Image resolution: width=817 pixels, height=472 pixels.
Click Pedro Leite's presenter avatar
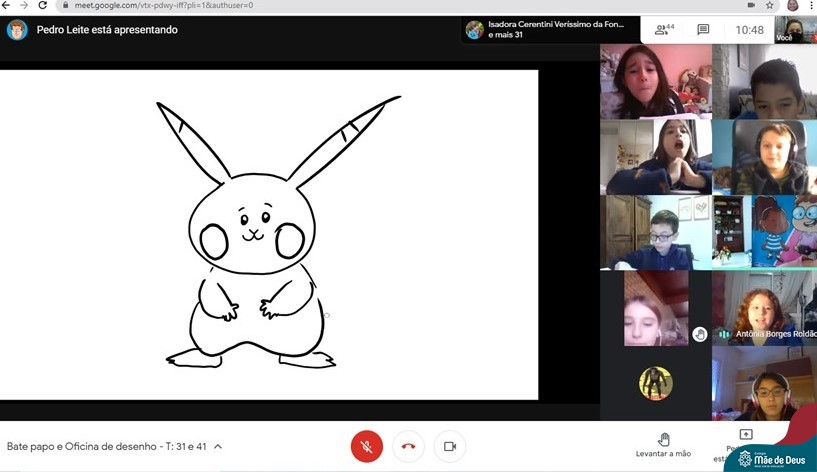[17, 30]
